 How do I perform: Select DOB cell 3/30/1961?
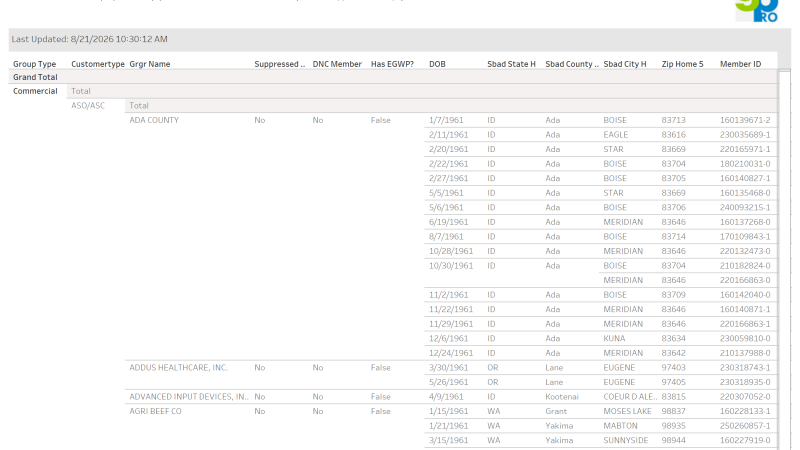448,367
